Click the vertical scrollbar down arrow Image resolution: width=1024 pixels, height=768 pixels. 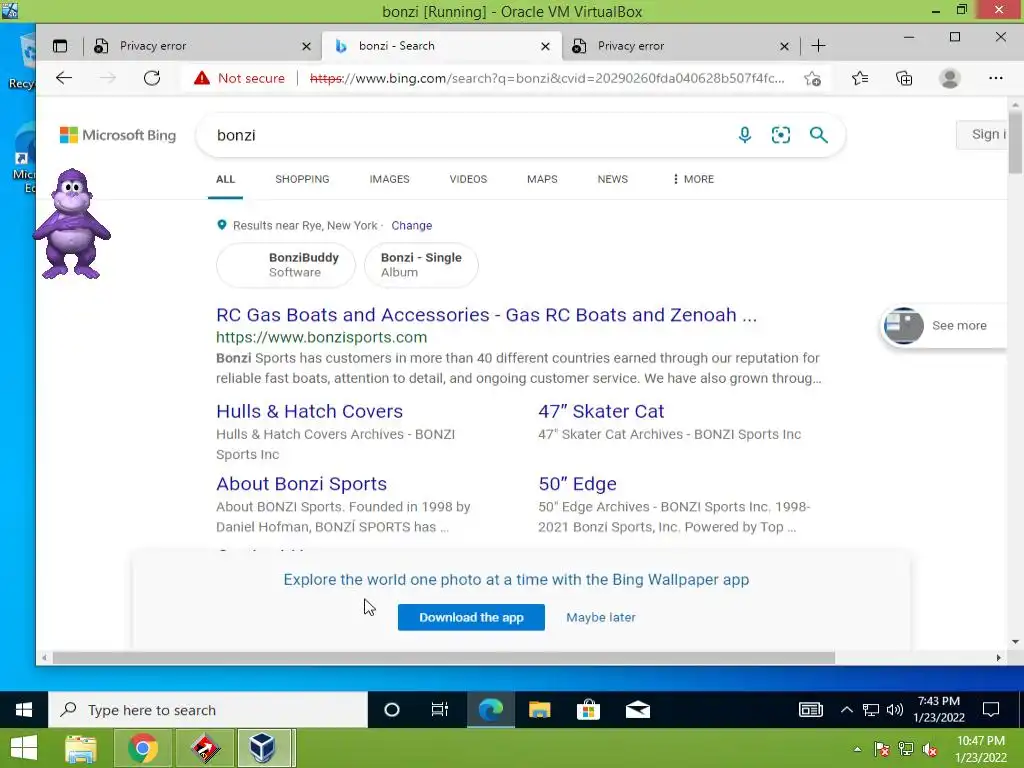tap(1015, 641)
